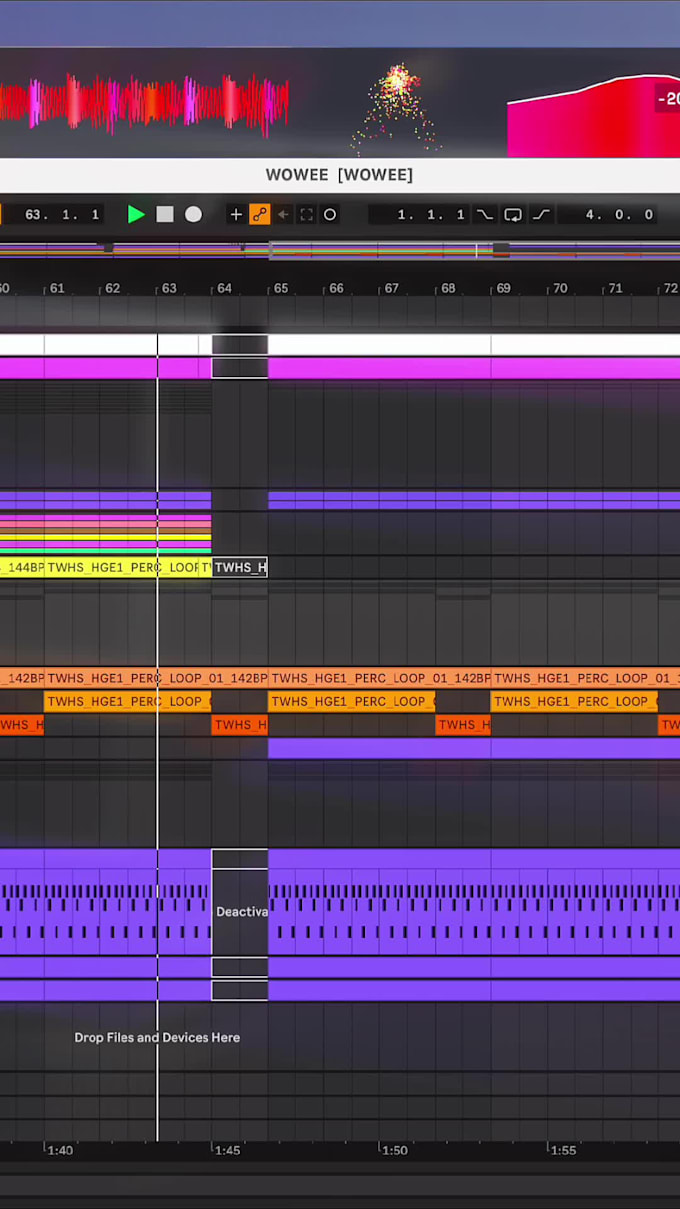The image size is (680, 1209).
Task: Enable the Punch-In switch
Action: (484, 214)
